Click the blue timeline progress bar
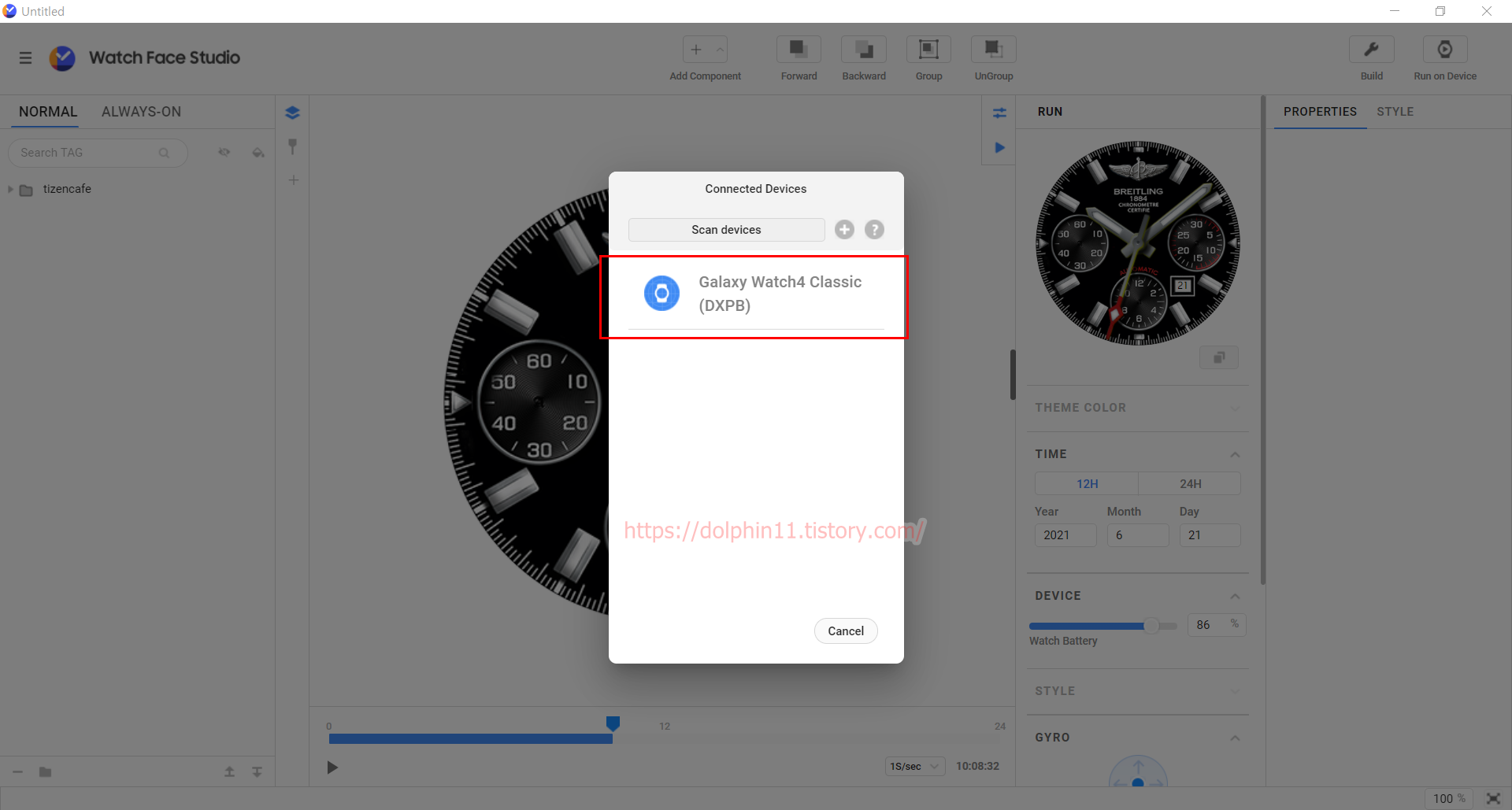The width and height of the screenshot is (1512, 810). click(470, 738)
